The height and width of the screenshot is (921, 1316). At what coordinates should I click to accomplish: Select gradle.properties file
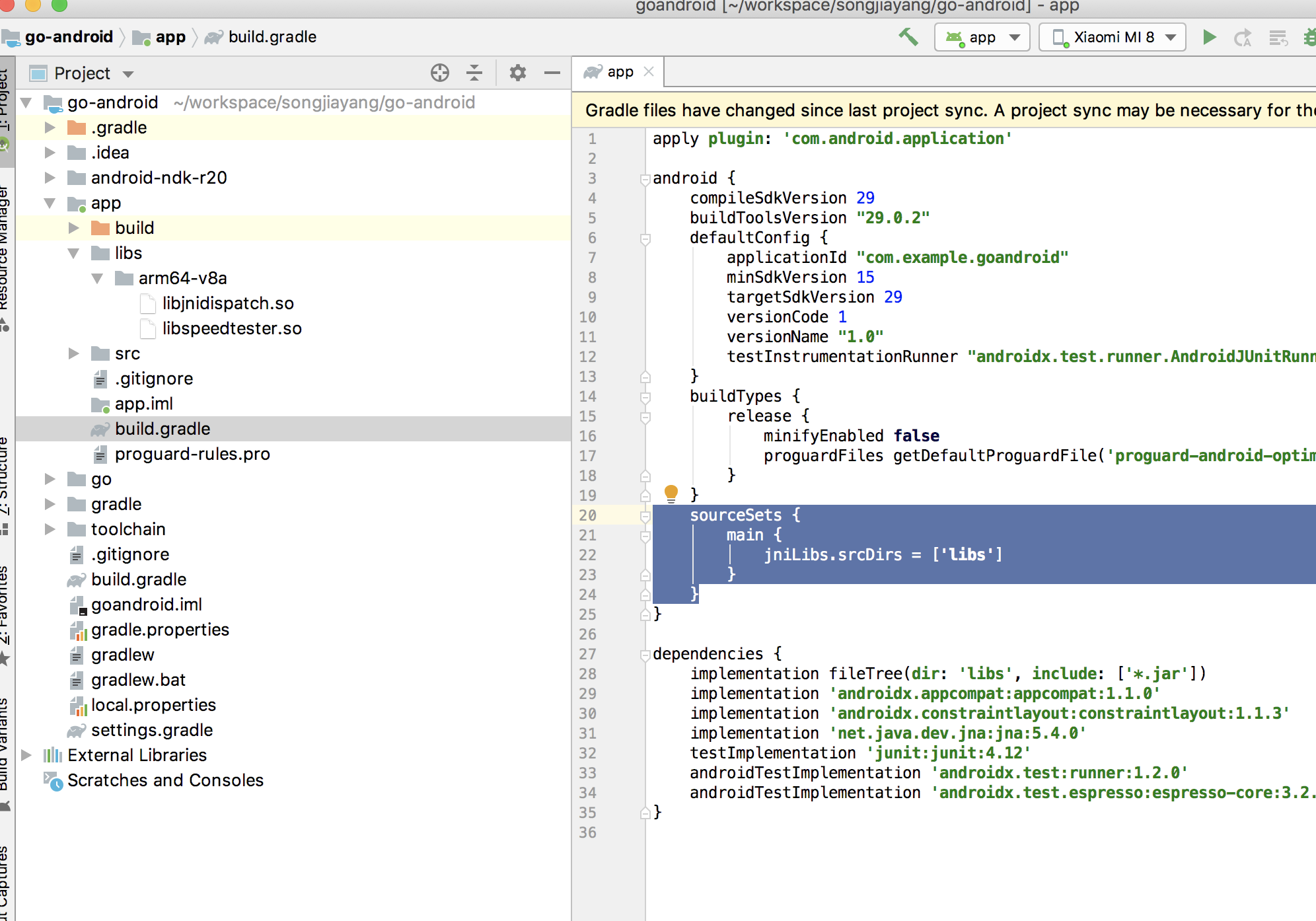click(160, 630)
